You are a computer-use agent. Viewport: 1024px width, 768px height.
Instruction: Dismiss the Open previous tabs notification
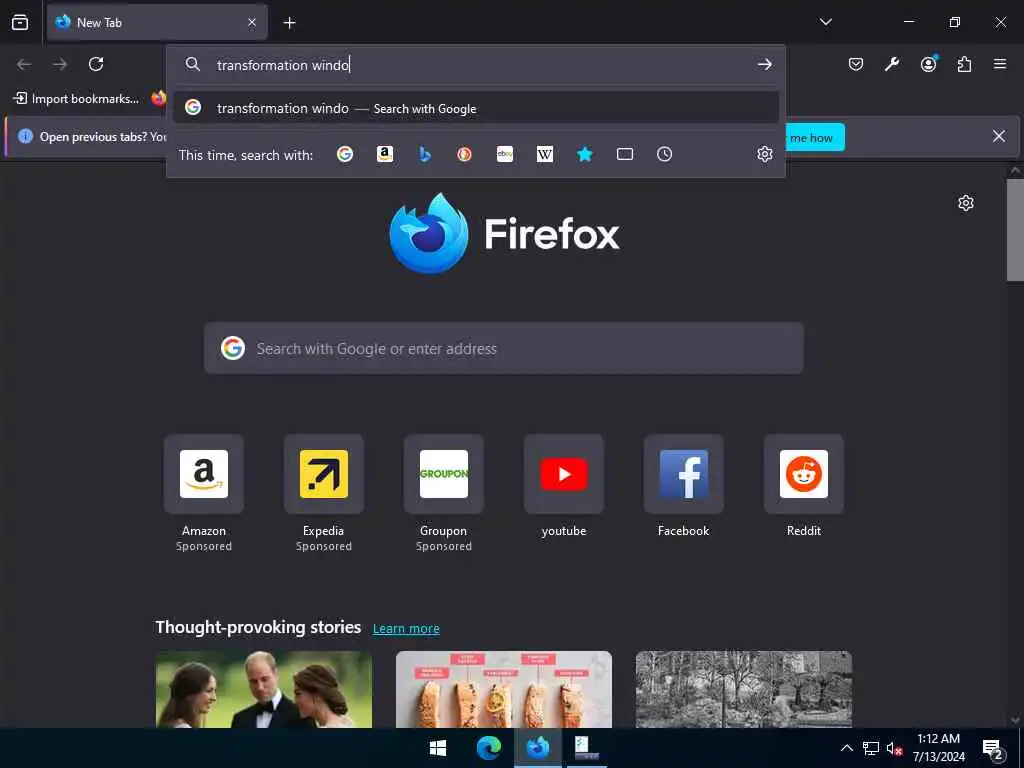pyautogui.click(x=999, y=136)
